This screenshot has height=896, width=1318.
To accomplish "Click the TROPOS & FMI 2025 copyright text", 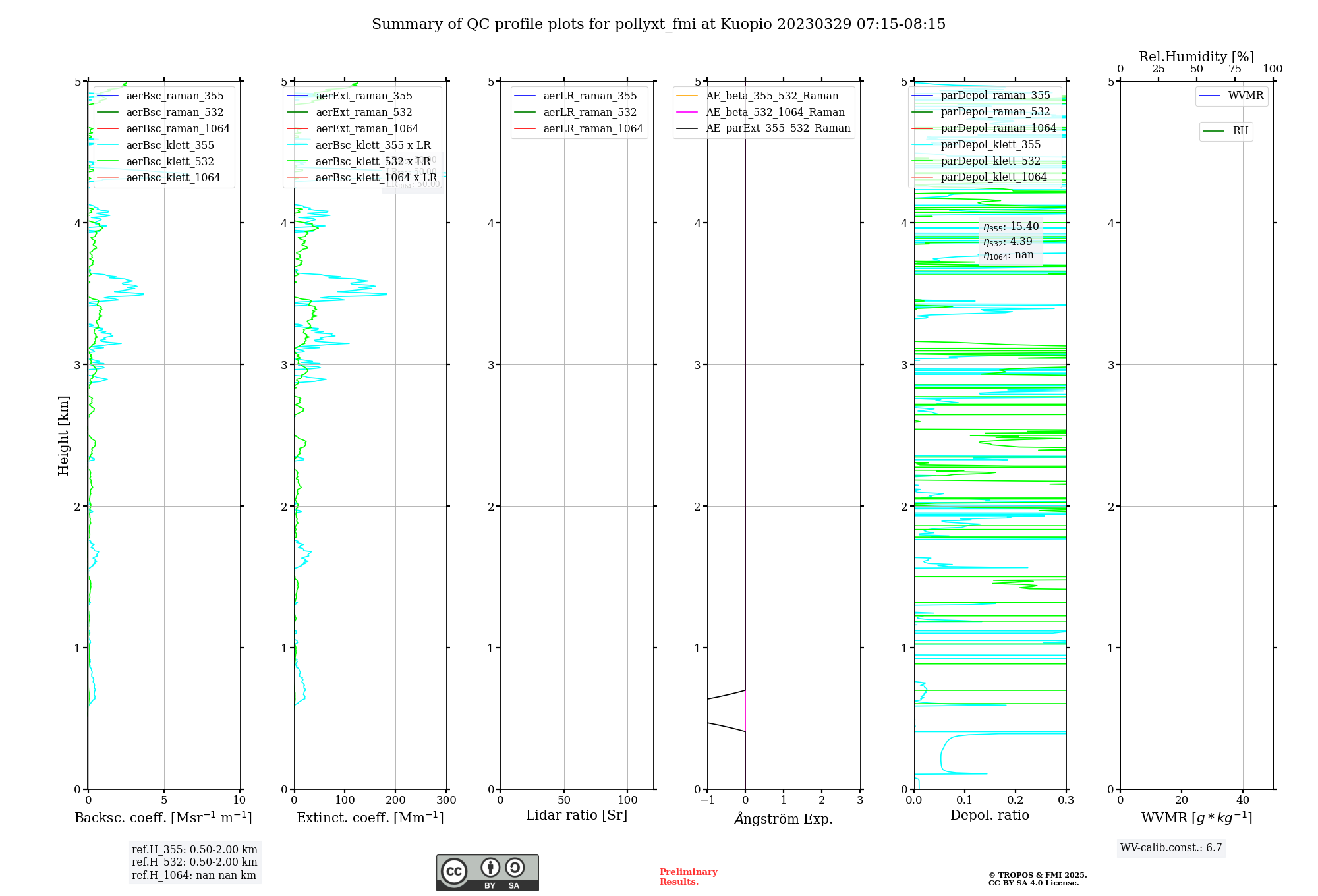I will coord(1037,875).
